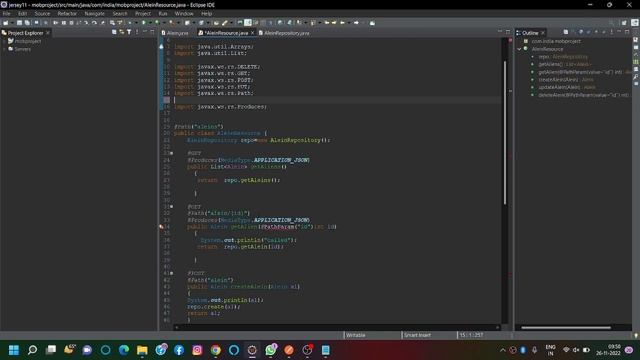Click the Save icon in toolbar
This screenshot has height=360, width=640.
(19, 23)
